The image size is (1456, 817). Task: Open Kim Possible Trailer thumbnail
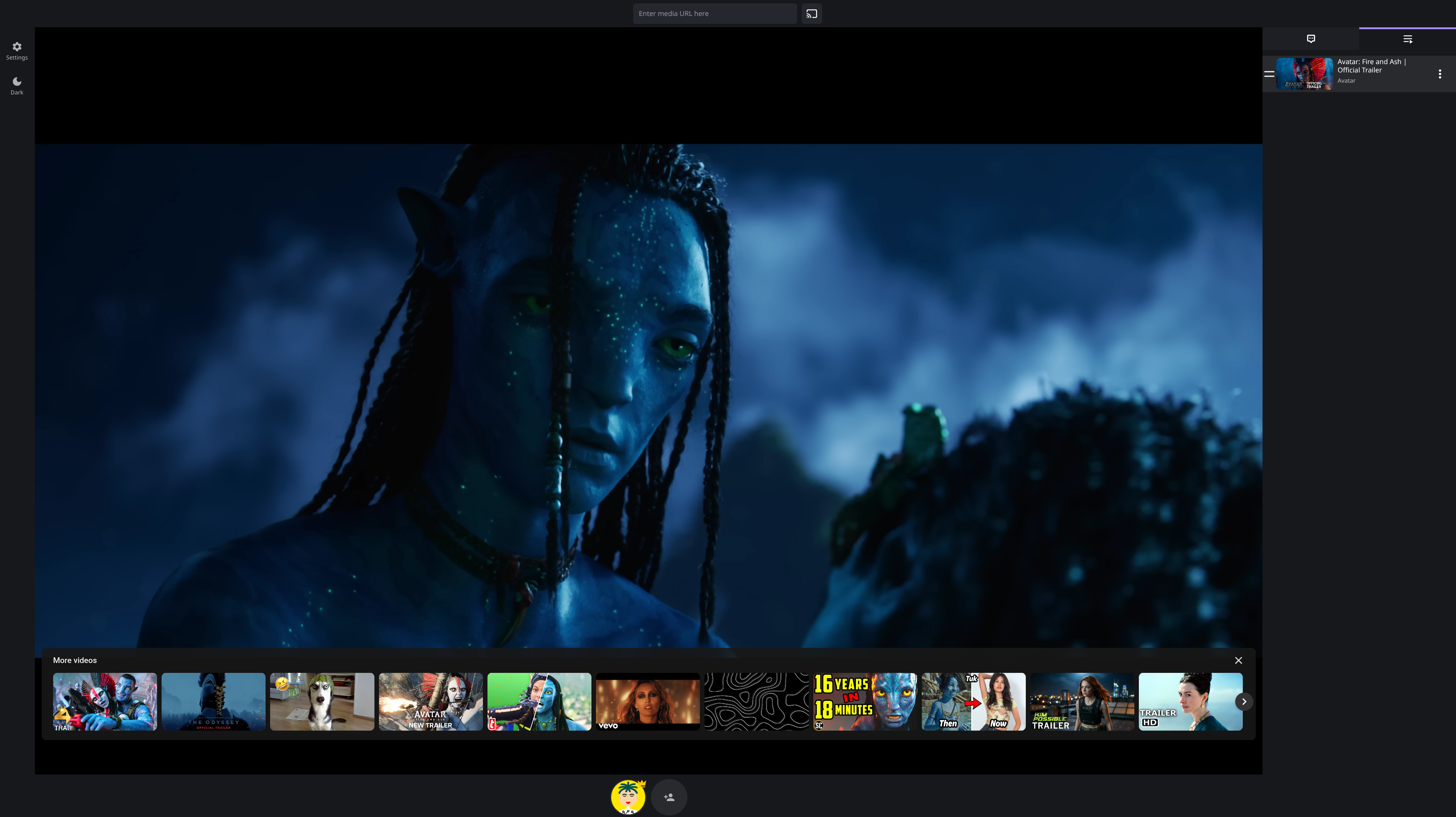coord(1082,701)
